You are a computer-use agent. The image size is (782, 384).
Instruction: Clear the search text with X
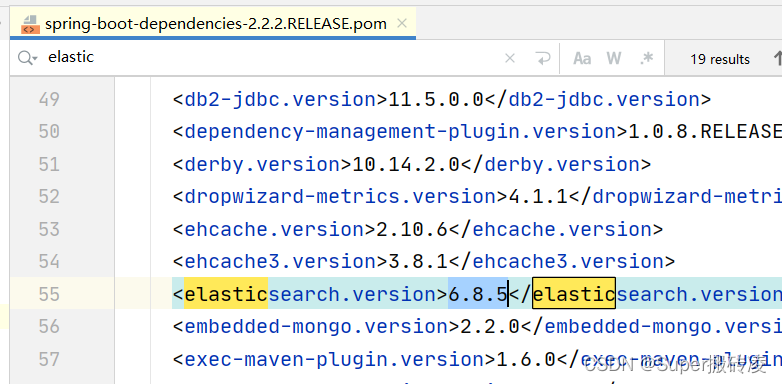coord(510,58)
